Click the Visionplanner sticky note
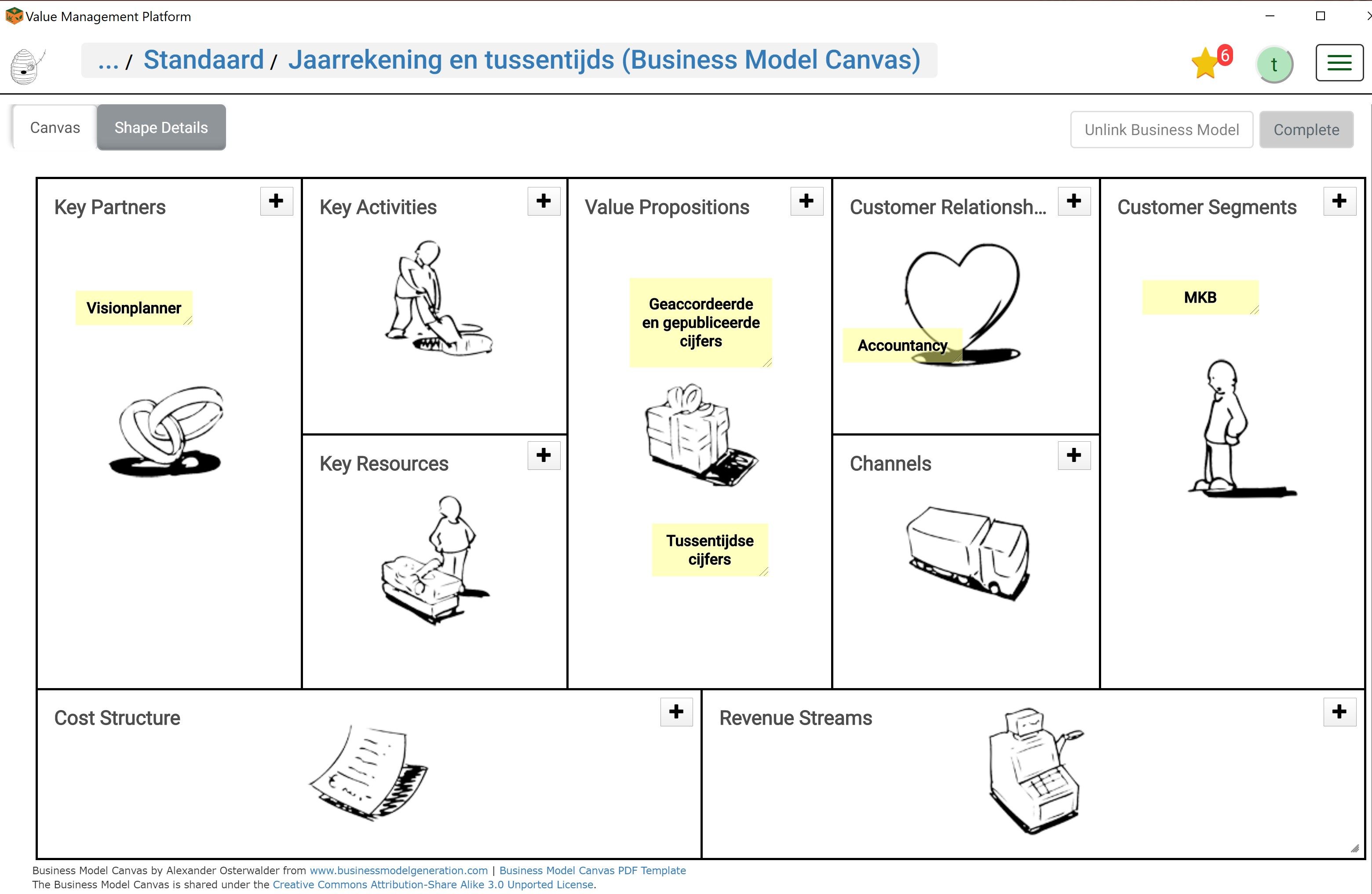 (x=135, y=308)
